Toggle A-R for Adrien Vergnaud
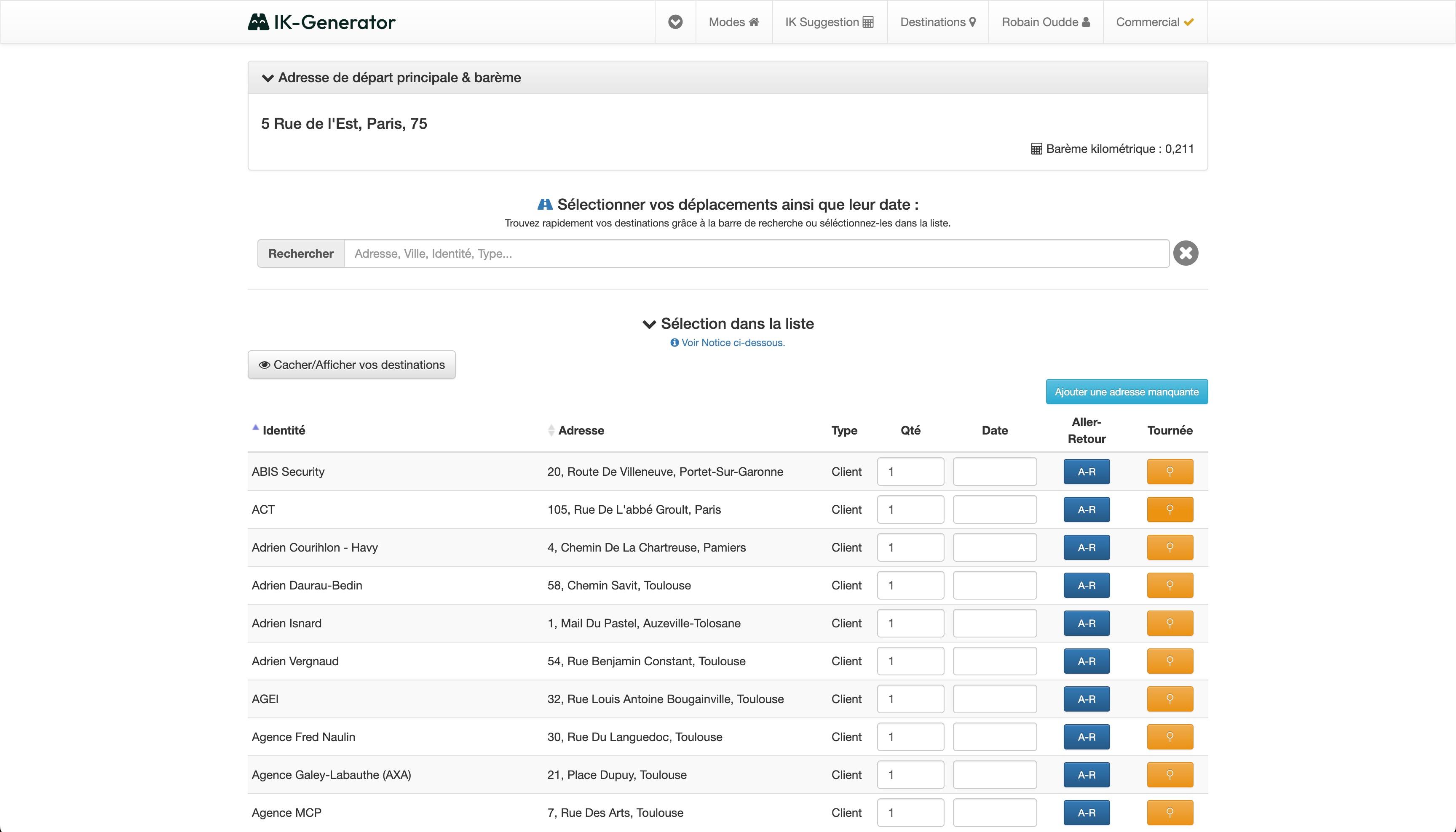 point(1086,661)
